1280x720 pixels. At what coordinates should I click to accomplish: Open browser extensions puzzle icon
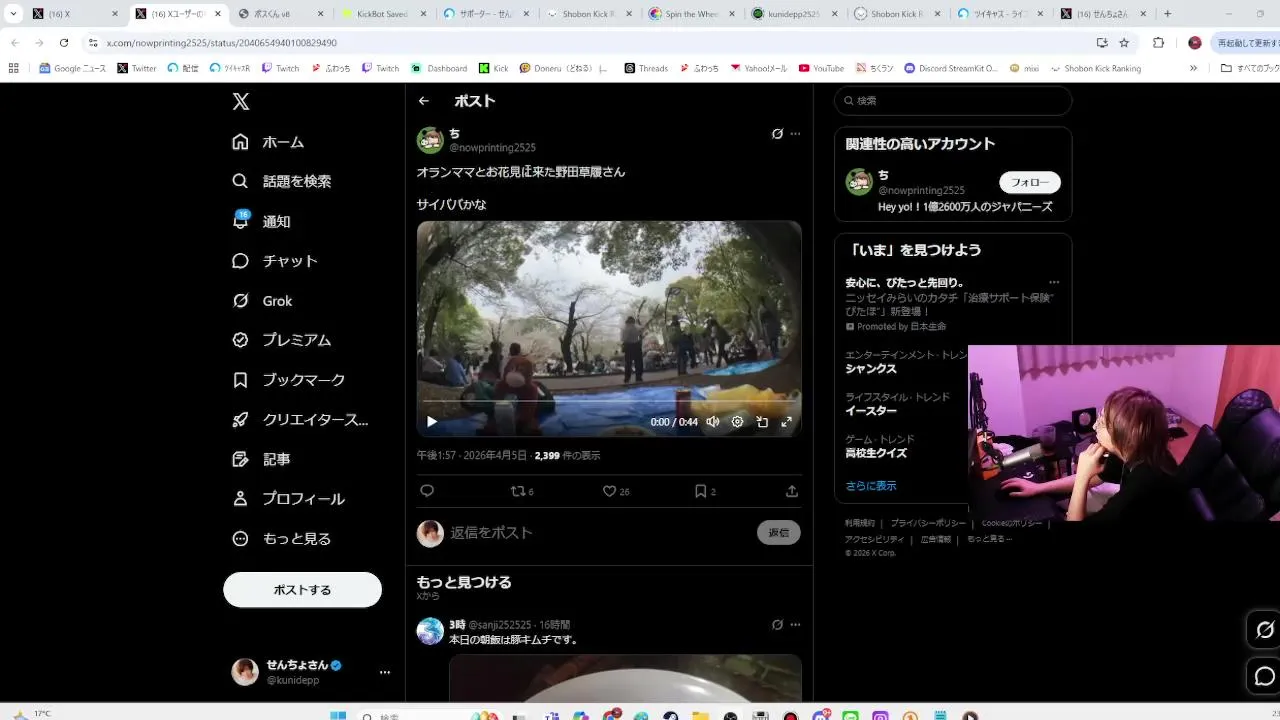coord(1159,43)
